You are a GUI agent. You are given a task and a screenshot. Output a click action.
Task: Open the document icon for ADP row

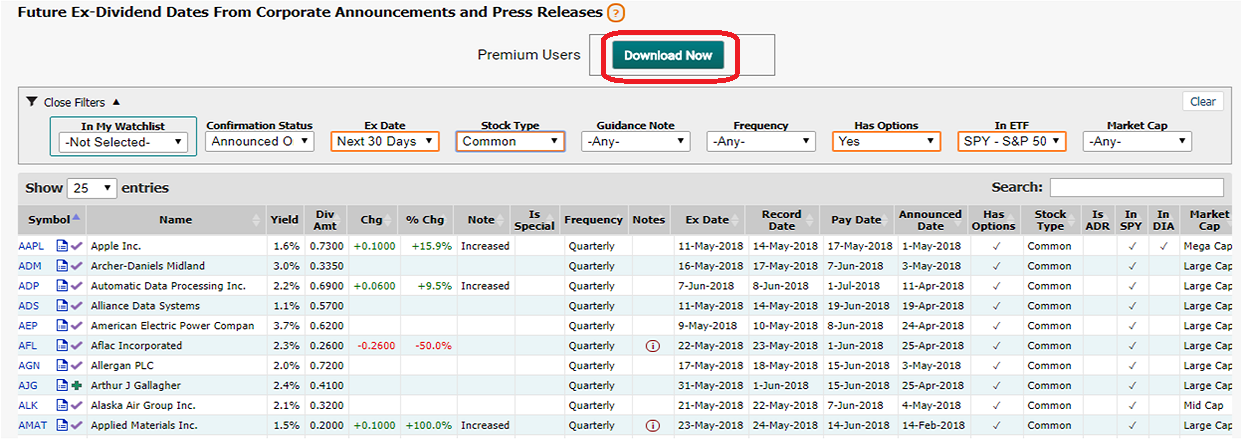(62, 286)
